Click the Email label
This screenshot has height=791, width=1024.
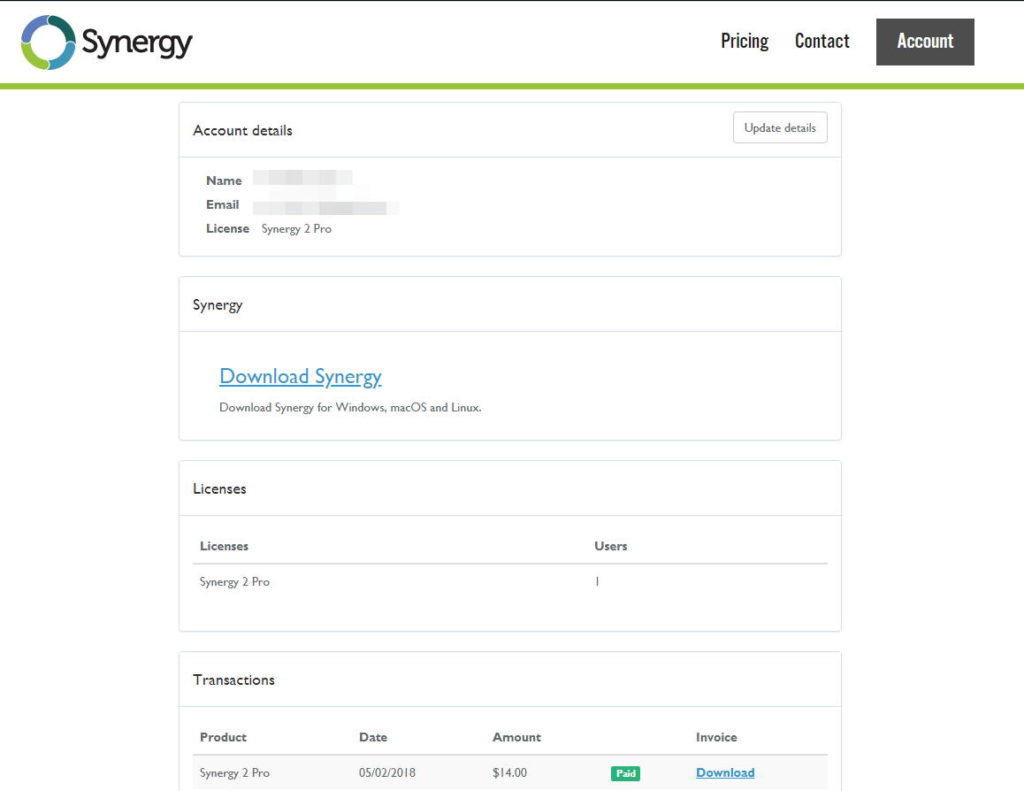tap(223, 204)
